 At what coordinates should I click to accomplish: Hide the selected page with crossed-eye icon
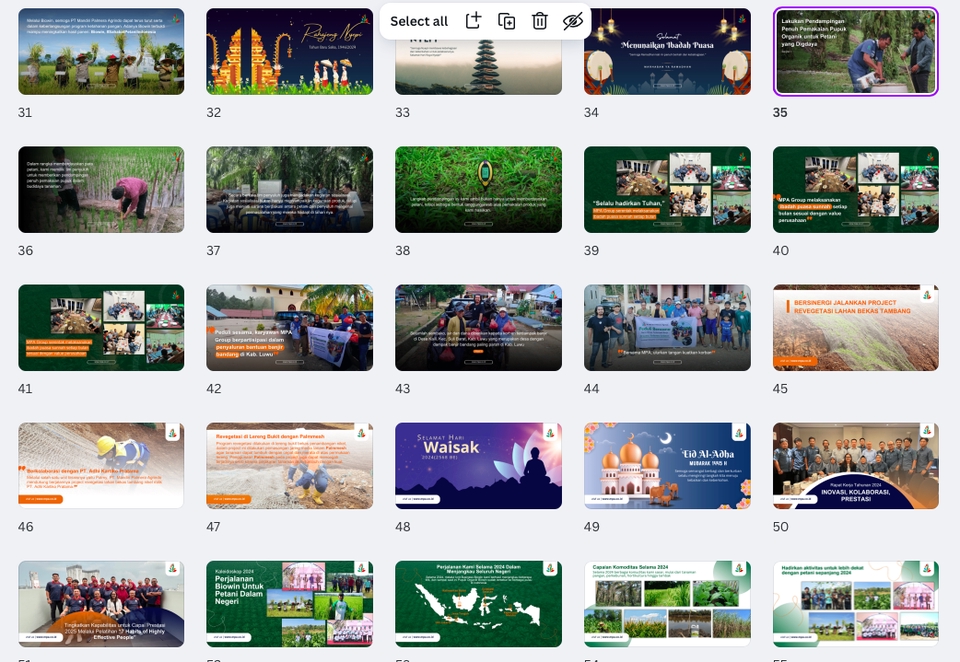tap(572, 21)
